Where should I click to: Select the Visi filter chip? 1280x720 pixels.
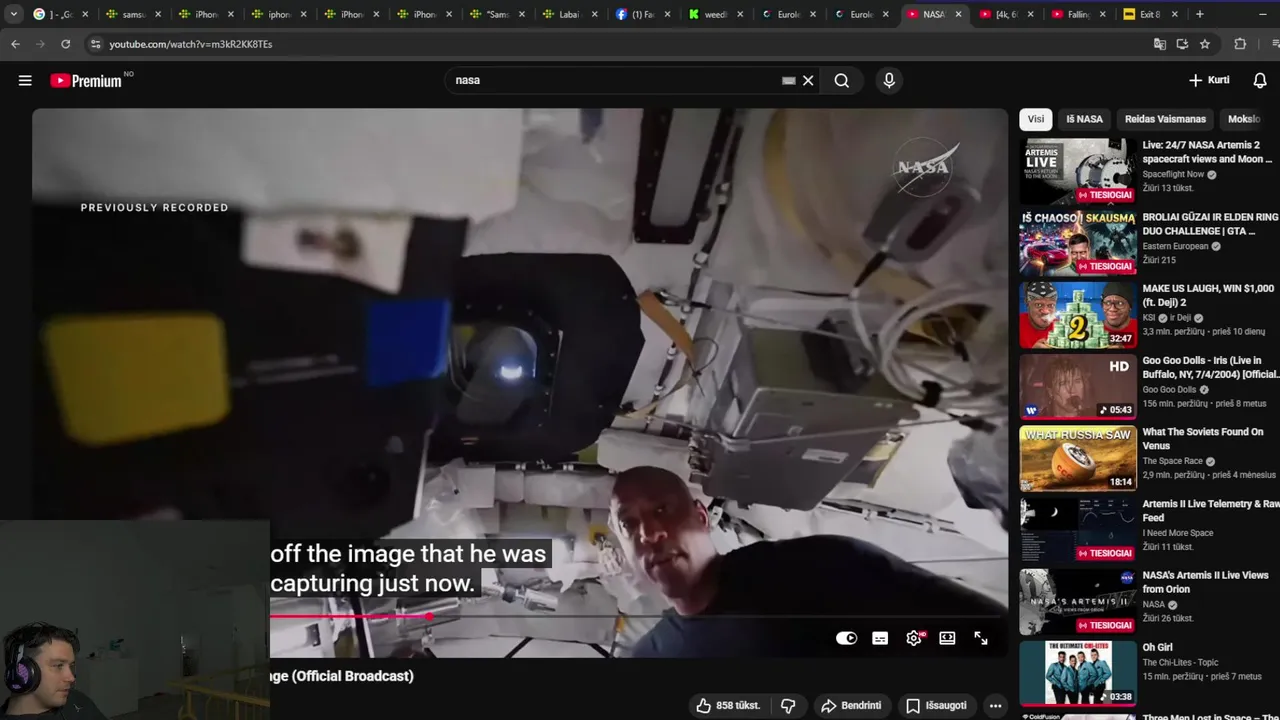click(x=1036, y=119)
